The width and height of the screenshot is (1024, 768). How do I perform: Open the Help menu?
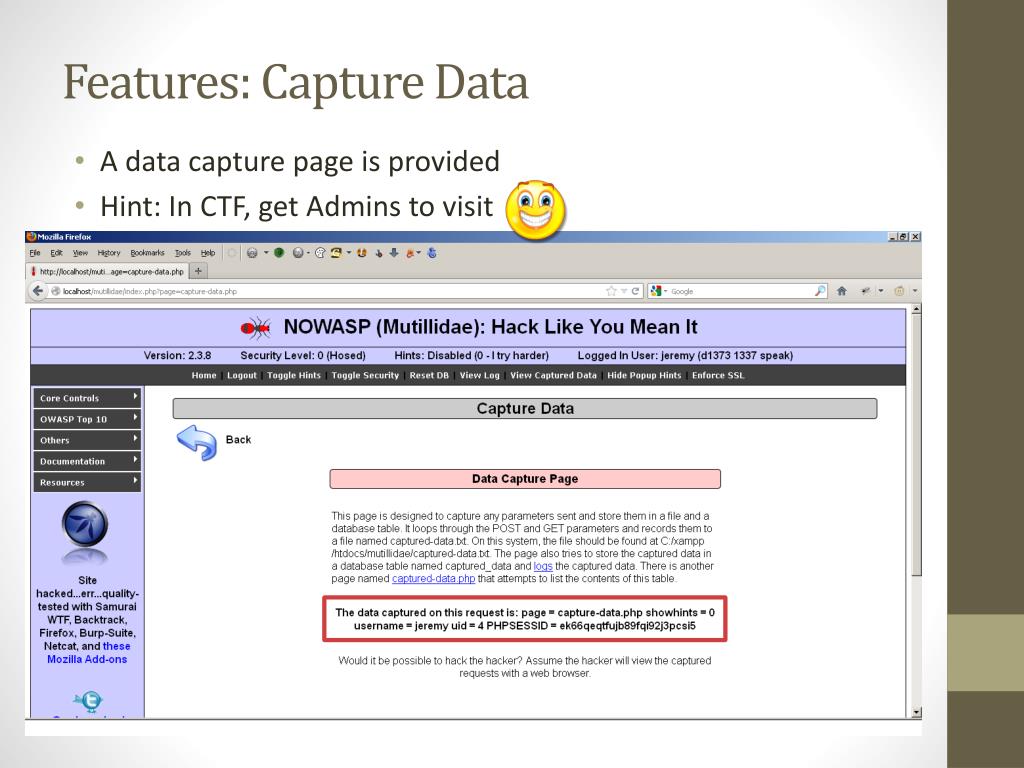(x=208, y=253)
